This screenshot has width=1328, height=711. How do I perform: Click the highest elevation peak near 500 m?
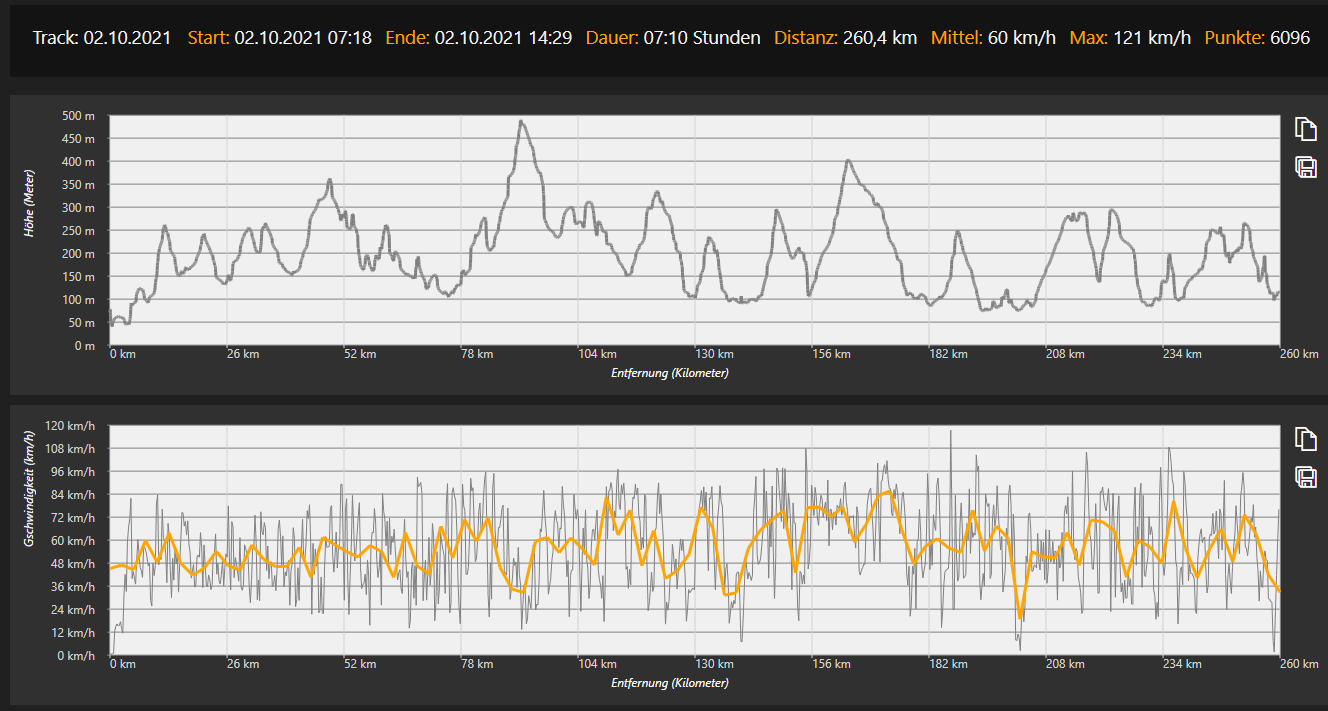tap(521, 122)
